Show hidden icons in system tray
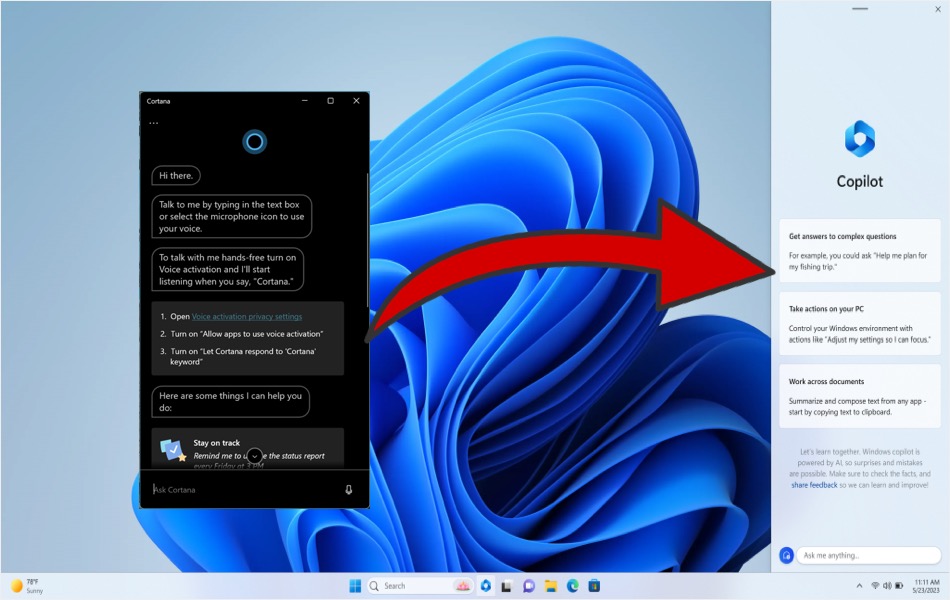The image size is (950, 600). click(x=859, y=585)
